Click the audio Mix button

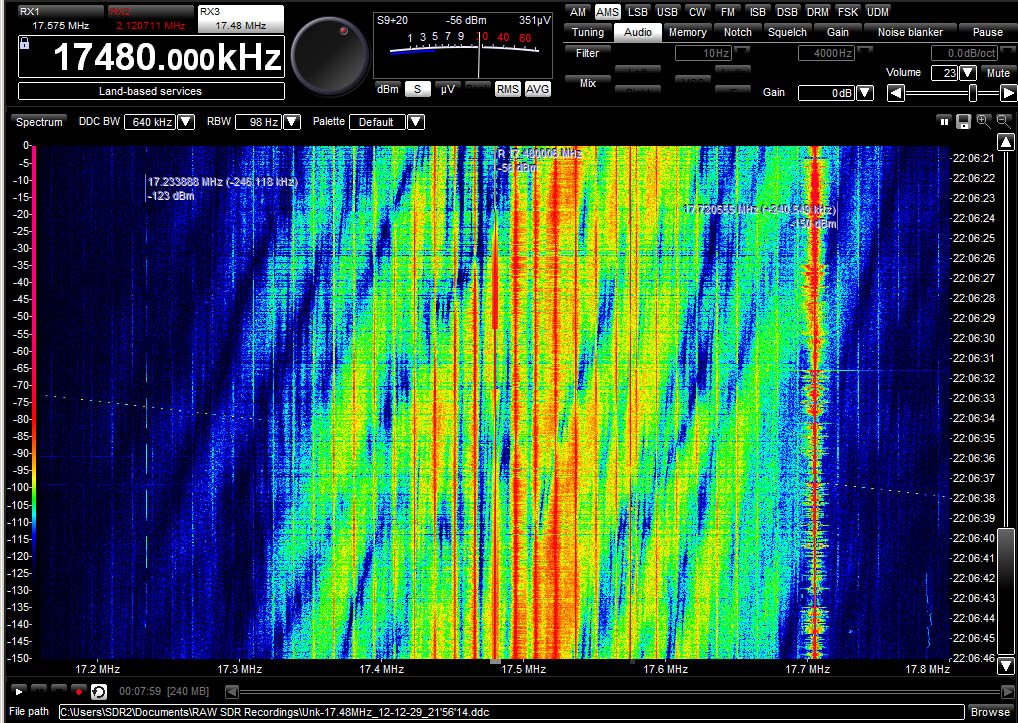pyautogui.click(x=587, y=83)
